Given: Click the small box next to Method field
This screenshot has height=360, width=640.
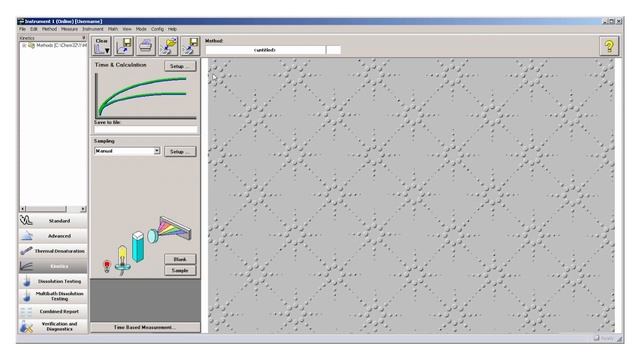Looking at the screenshot, I should pos(333,50).
